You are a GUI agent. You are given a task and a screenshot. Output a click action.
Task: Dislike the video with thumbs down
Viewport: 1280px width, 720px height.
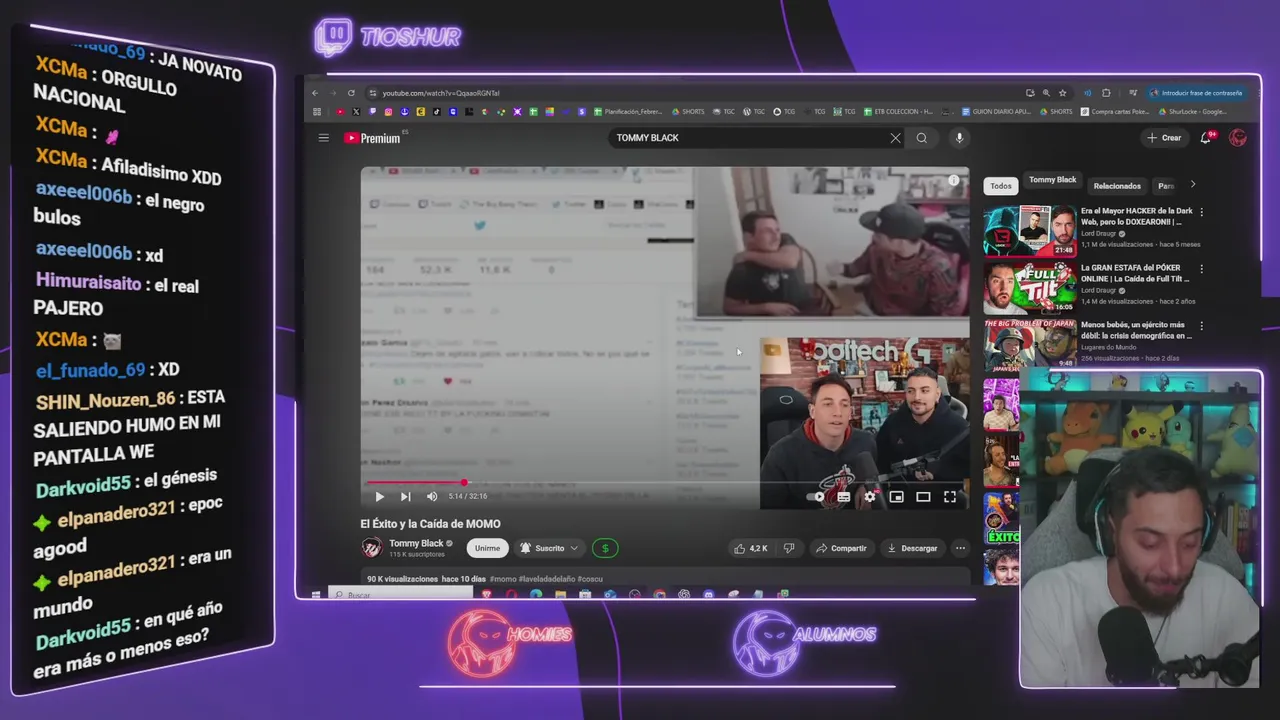(789, 548)
